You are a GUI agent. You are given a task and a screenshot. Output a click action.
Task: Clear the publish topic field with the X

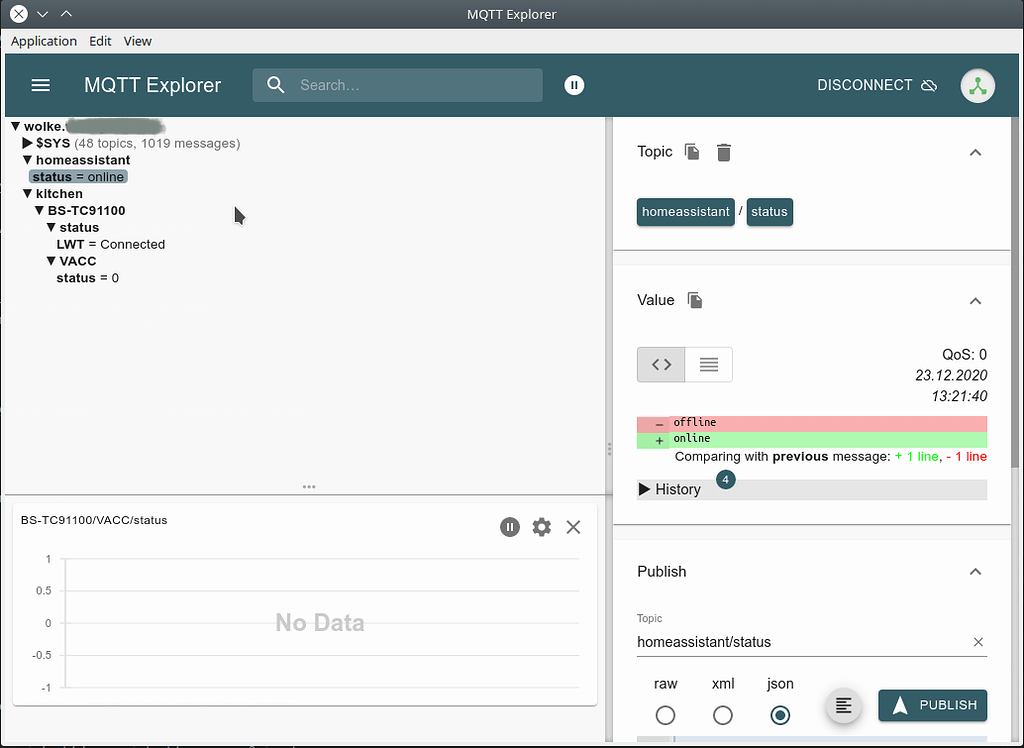pos(977,642)
